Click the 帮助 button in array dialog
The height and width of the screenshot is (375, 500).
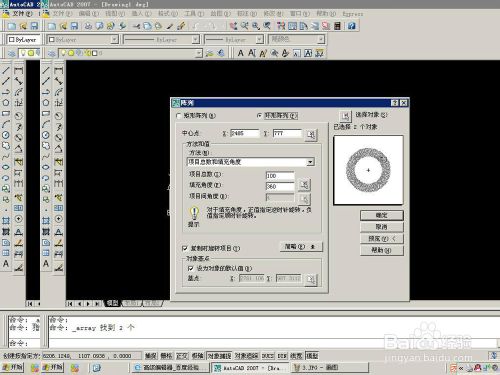click(382, 250)
